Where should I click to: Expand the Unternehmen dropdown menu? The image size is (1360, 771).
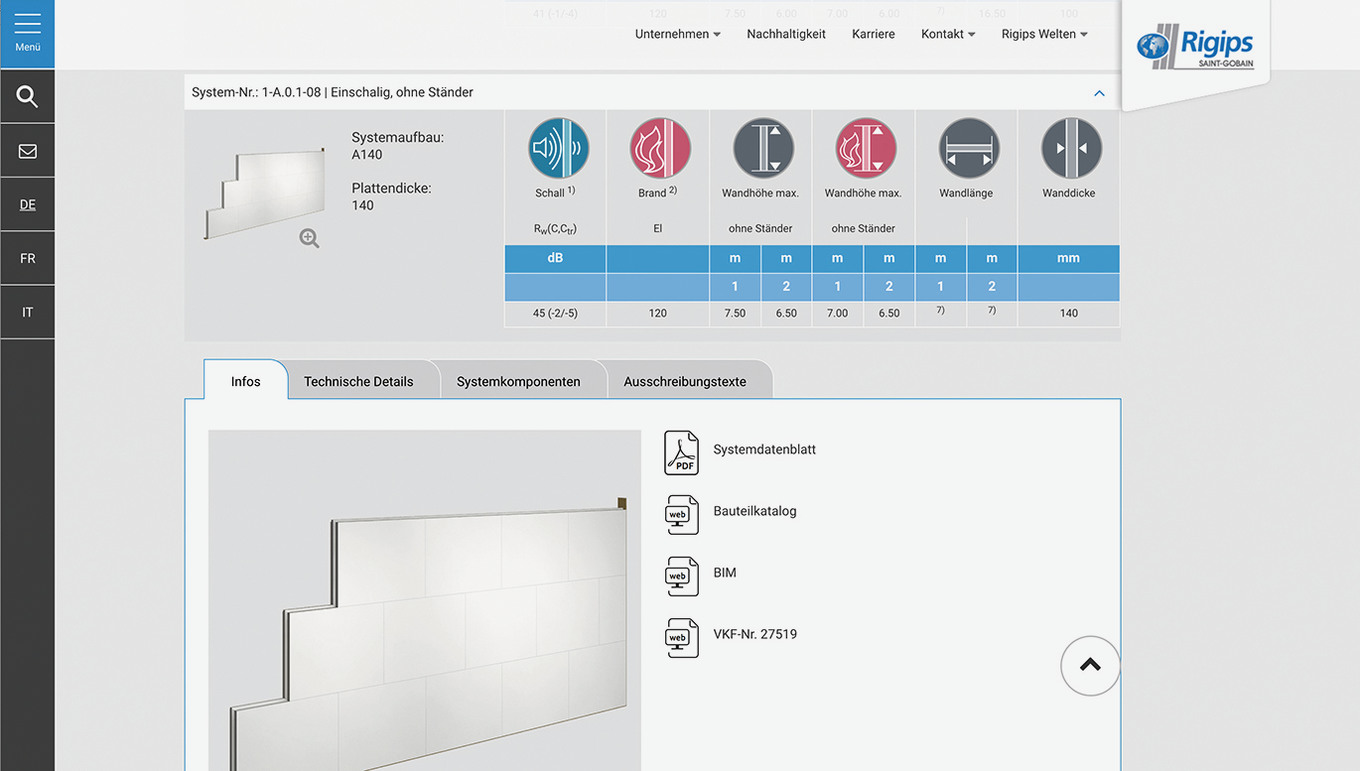point(677,34)
